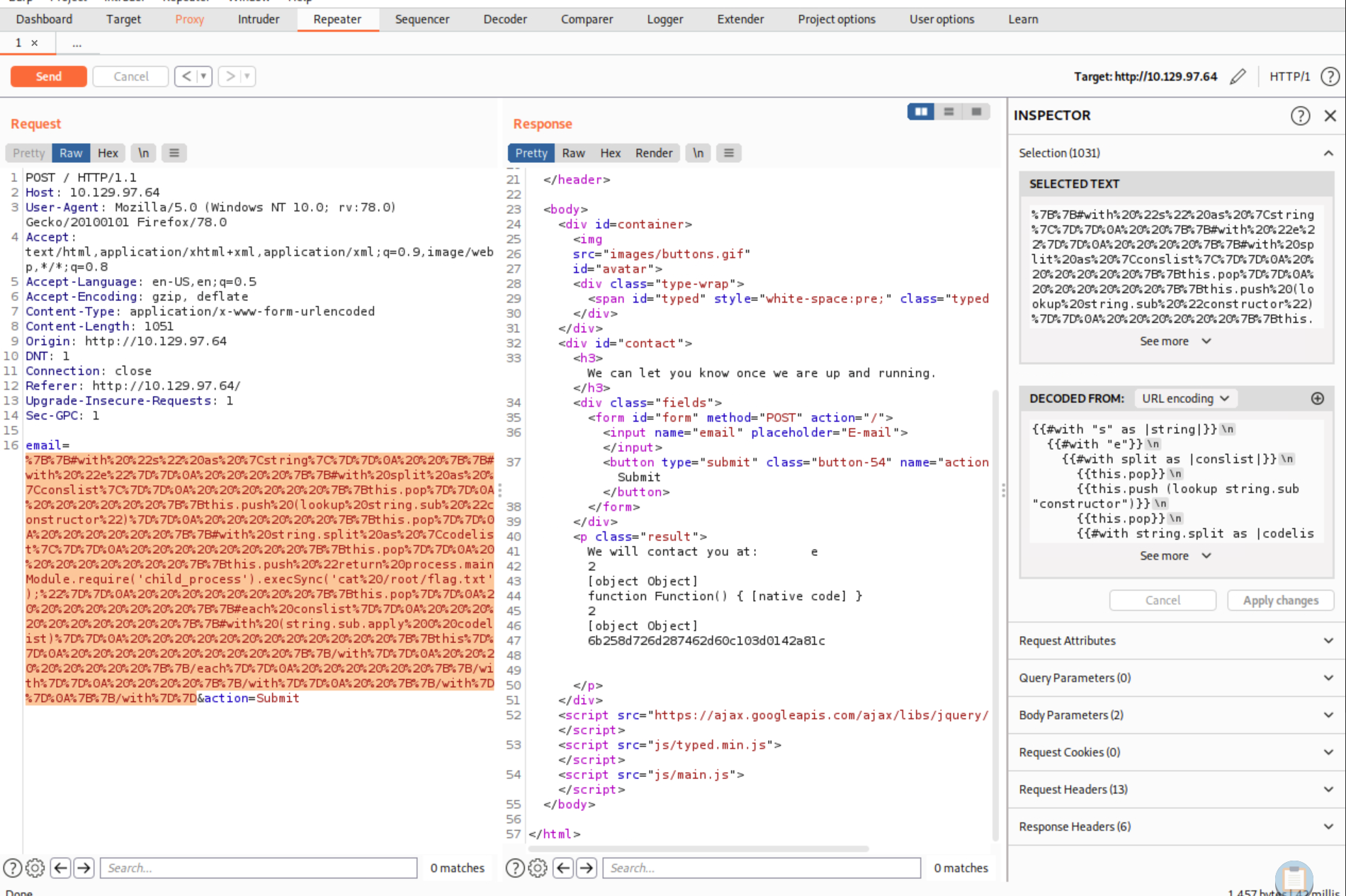1346x896 pixels.
Task: Open Inspector help icon
Action: tap(1300, 115)
